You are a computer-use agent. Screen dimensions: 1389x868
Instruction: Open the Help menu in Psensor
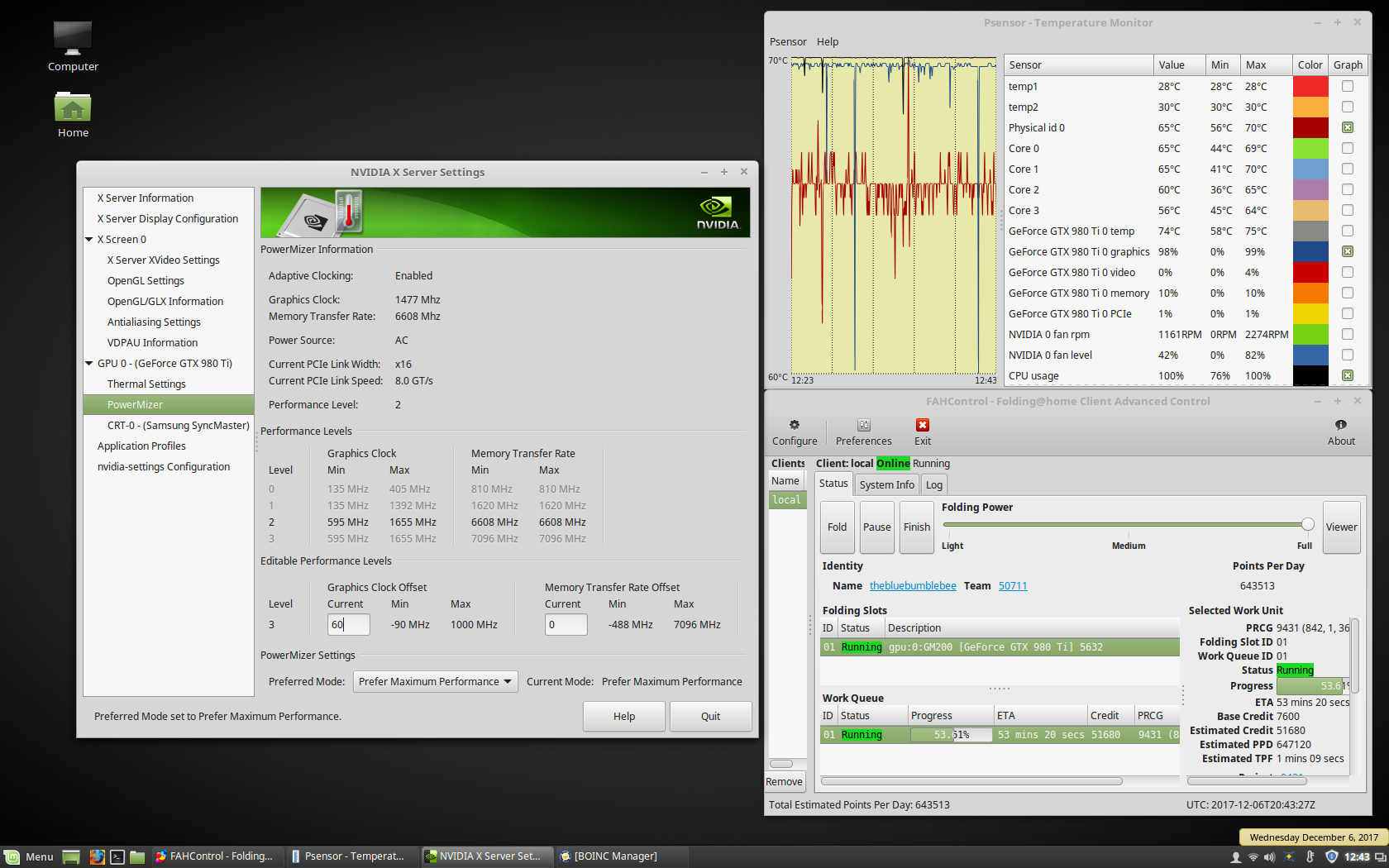[828, 42]
